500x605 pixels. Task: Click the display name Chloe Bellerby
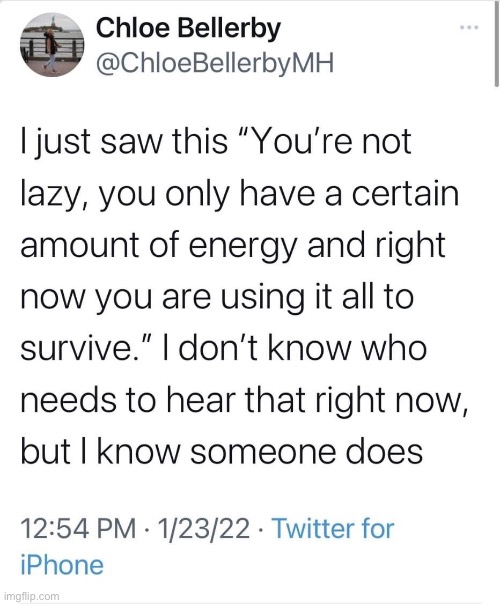pyautogui.click(x=188, y=29)
